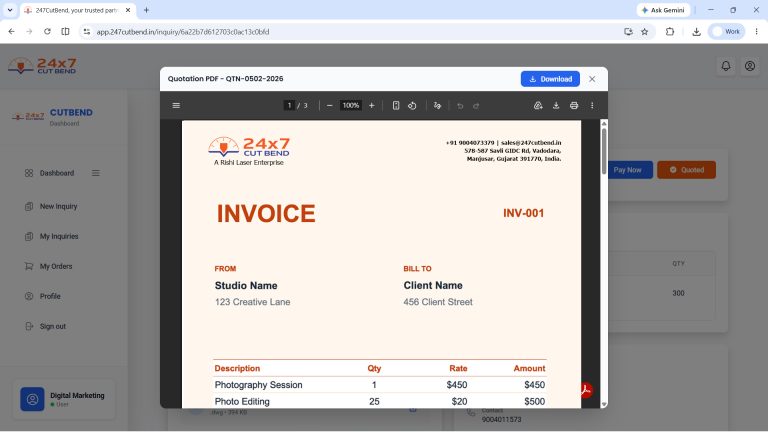768x432 pixels.
Task: Click the 24x7 Cut Bend header logo
Action: 43,66
